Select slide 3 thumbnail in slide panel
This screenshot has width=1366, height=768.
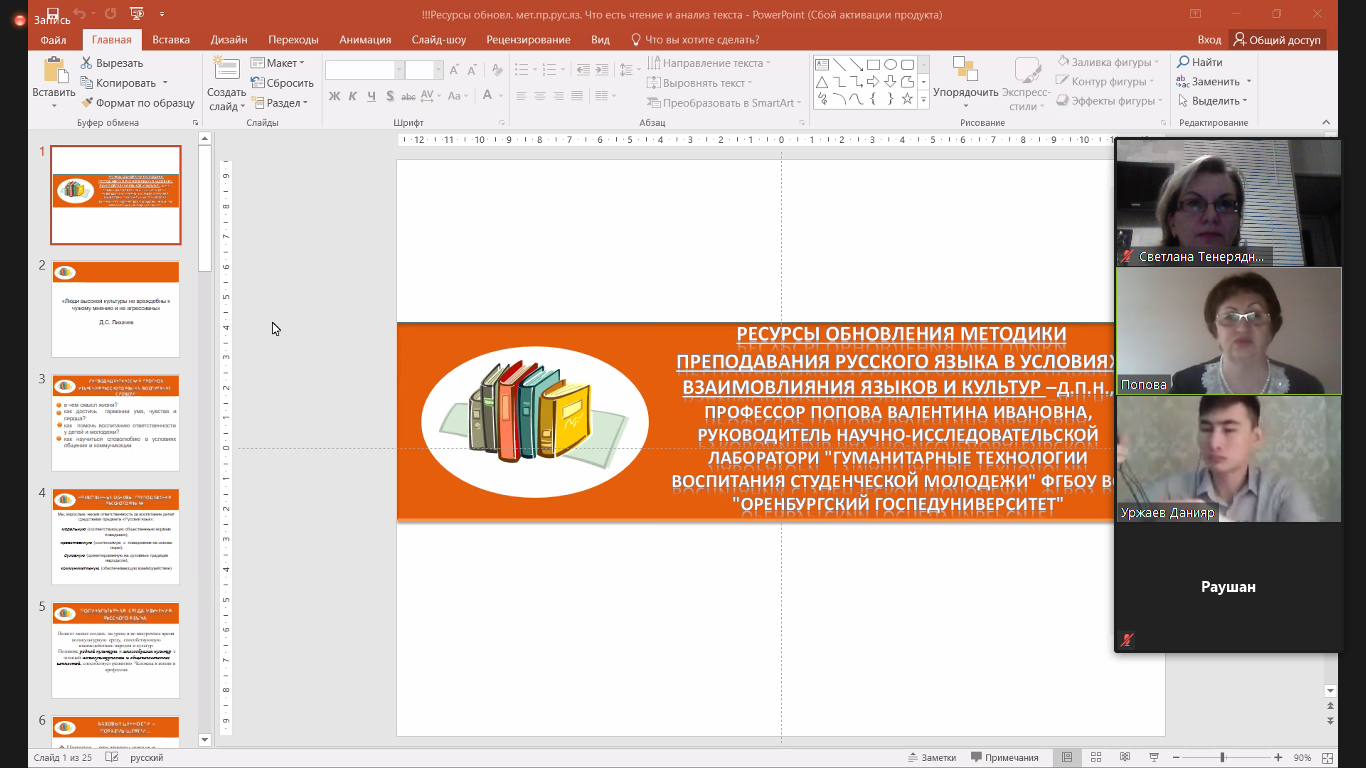116,422
